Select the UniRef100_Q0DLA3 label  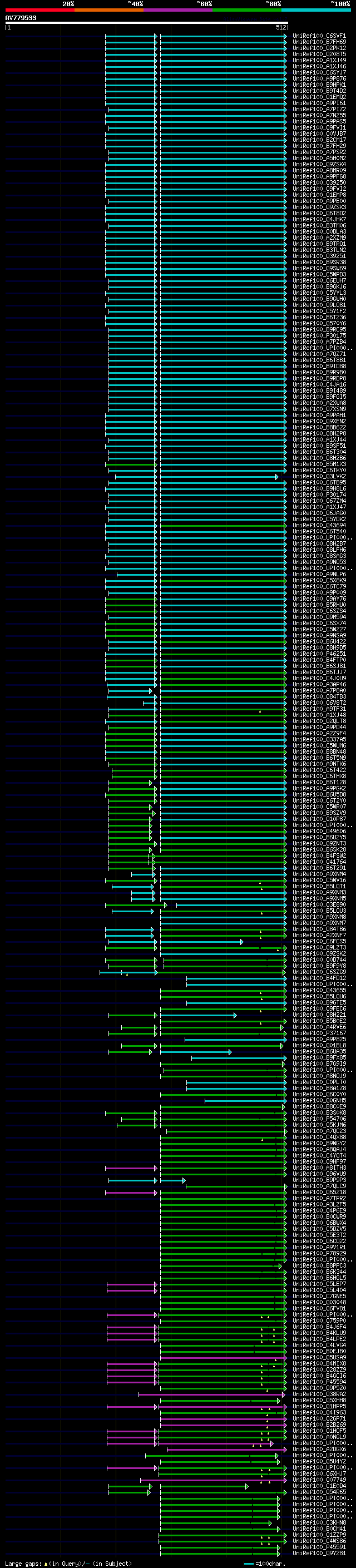pyautogui.click(x=319, y=231)
